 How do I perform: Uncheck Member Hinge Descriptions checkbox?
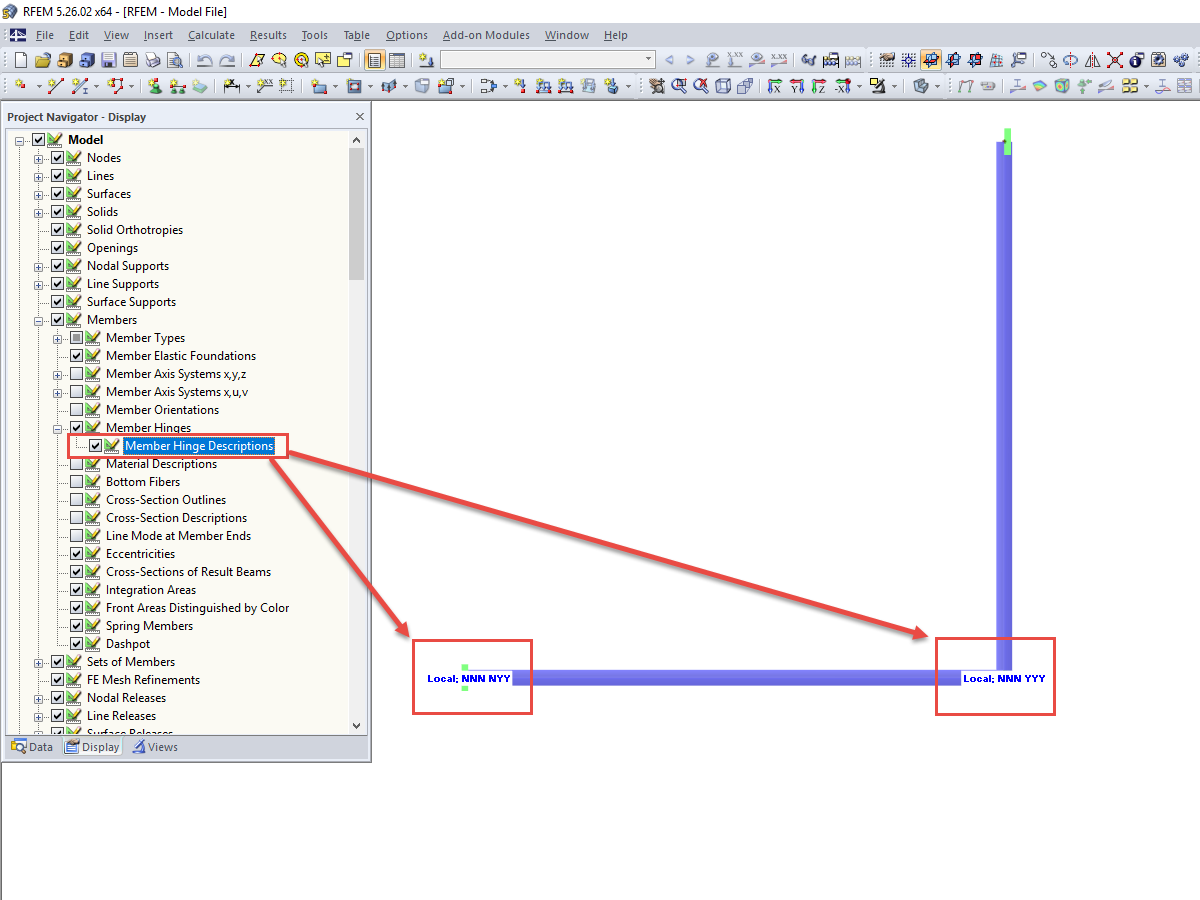[x=95, y=446]
